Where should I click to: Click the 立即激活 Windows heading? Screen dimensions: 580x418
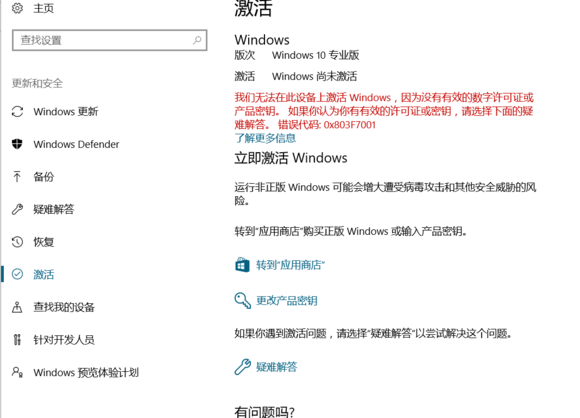pos(291,158)
